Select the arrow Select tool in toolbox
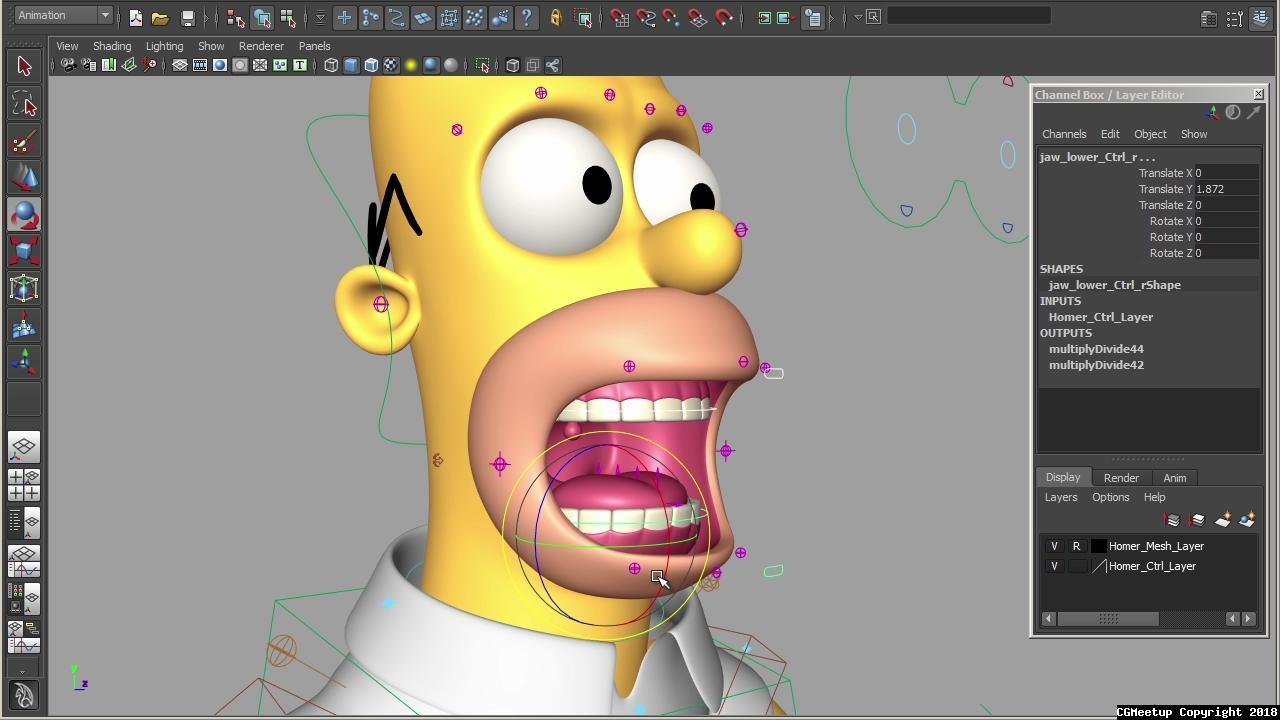Image resolution: width=1280 pixels, height=720 pixels. [24, 66]
